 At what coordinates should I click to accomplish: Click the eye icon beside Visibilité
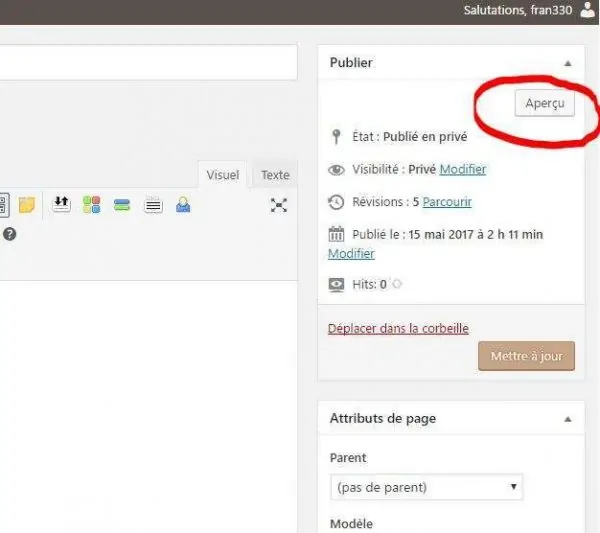(336, 170)
